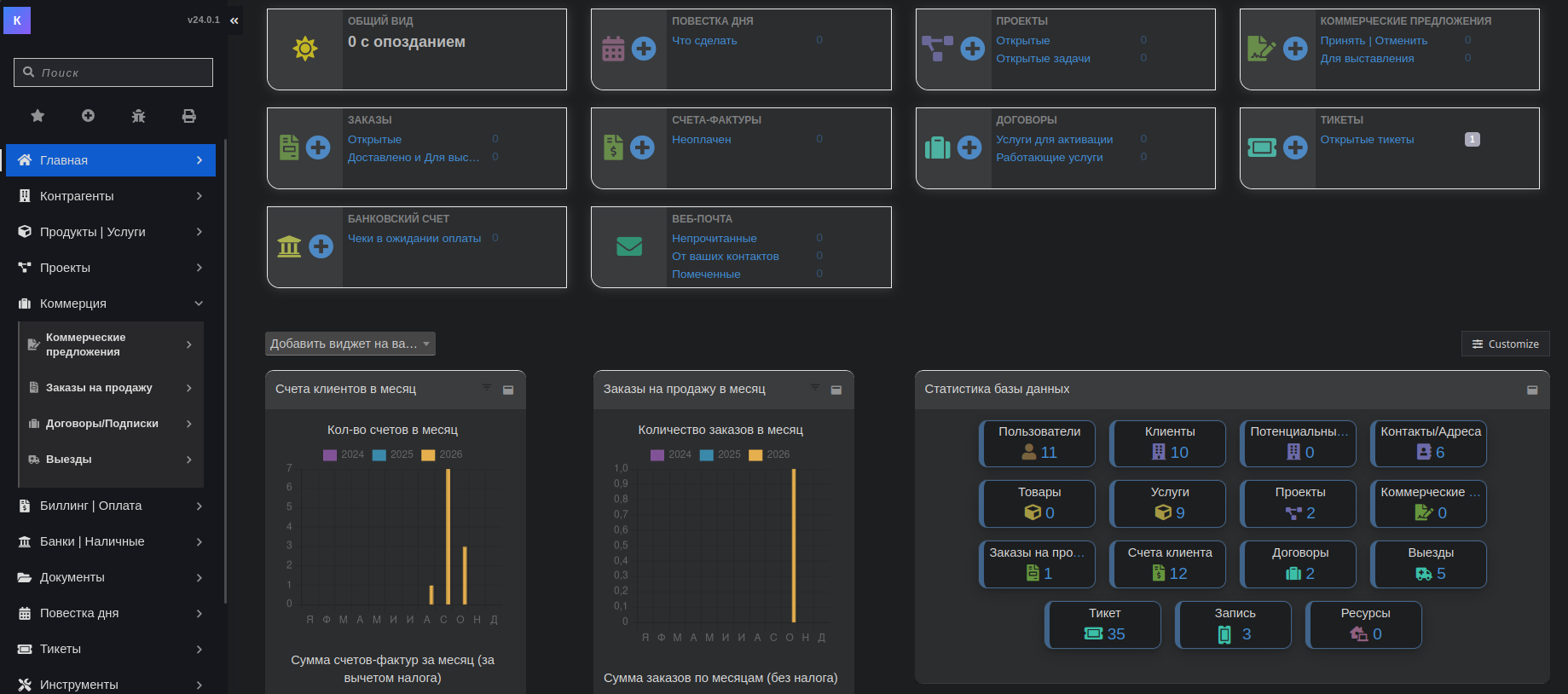Open the web-mail envelope icon
This screenshot has height=694, width=1568.
[629, 246]
